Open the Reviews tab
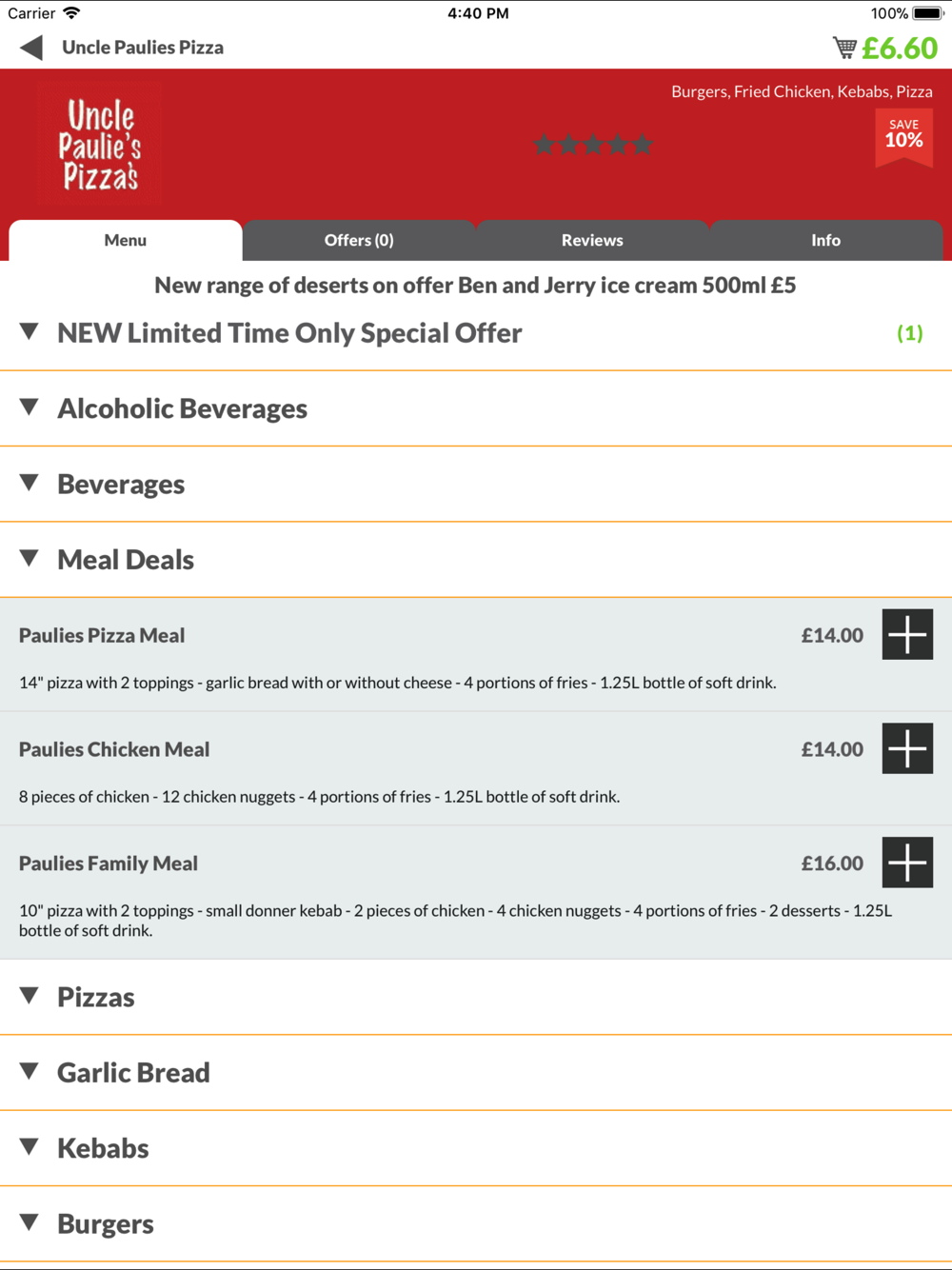The width and height of the screenshot is (952, 1270). tap(592, 240)
